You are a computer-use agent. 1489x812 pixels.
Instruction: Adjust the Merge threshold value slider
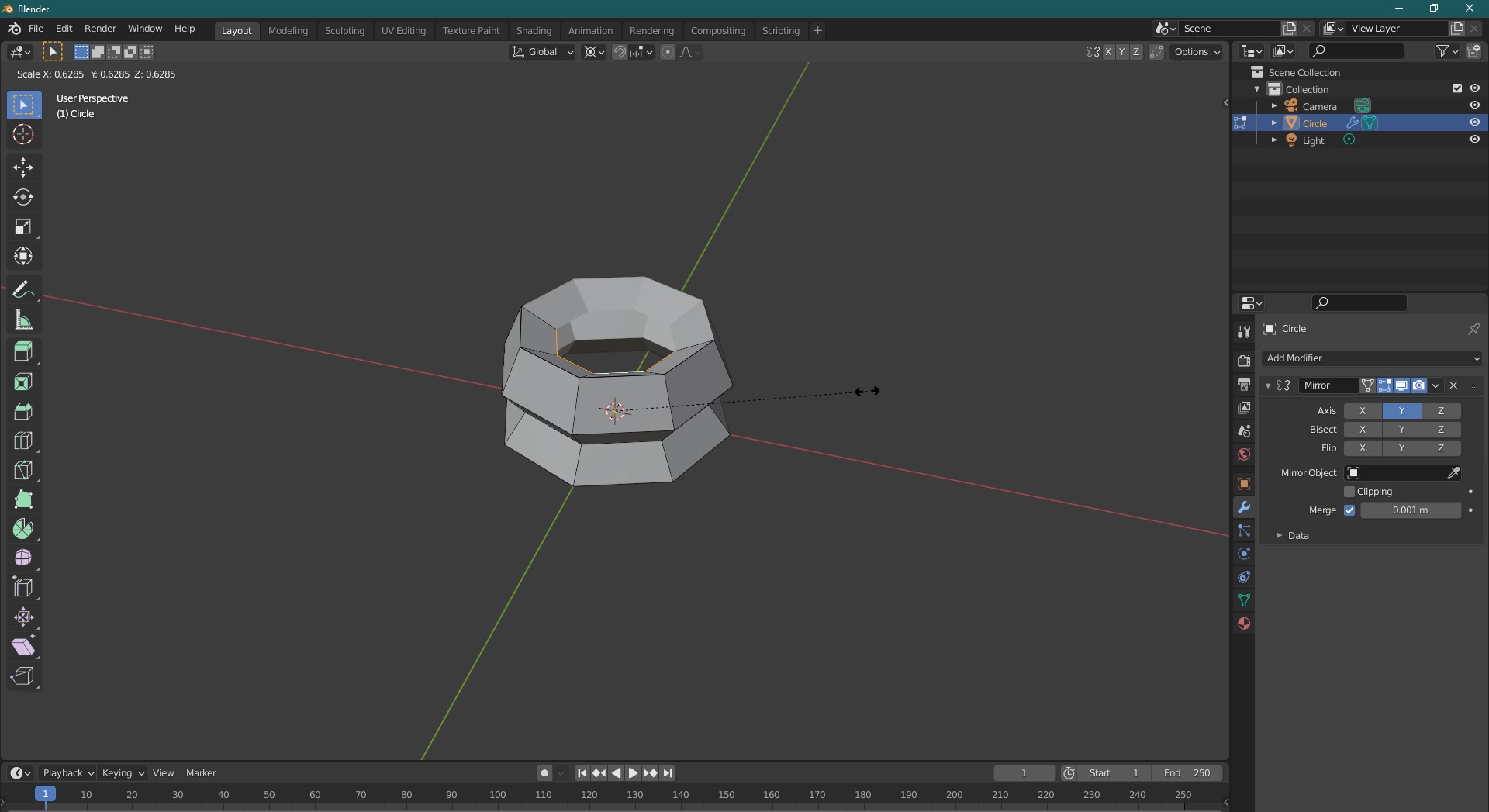coord(1411,510)
